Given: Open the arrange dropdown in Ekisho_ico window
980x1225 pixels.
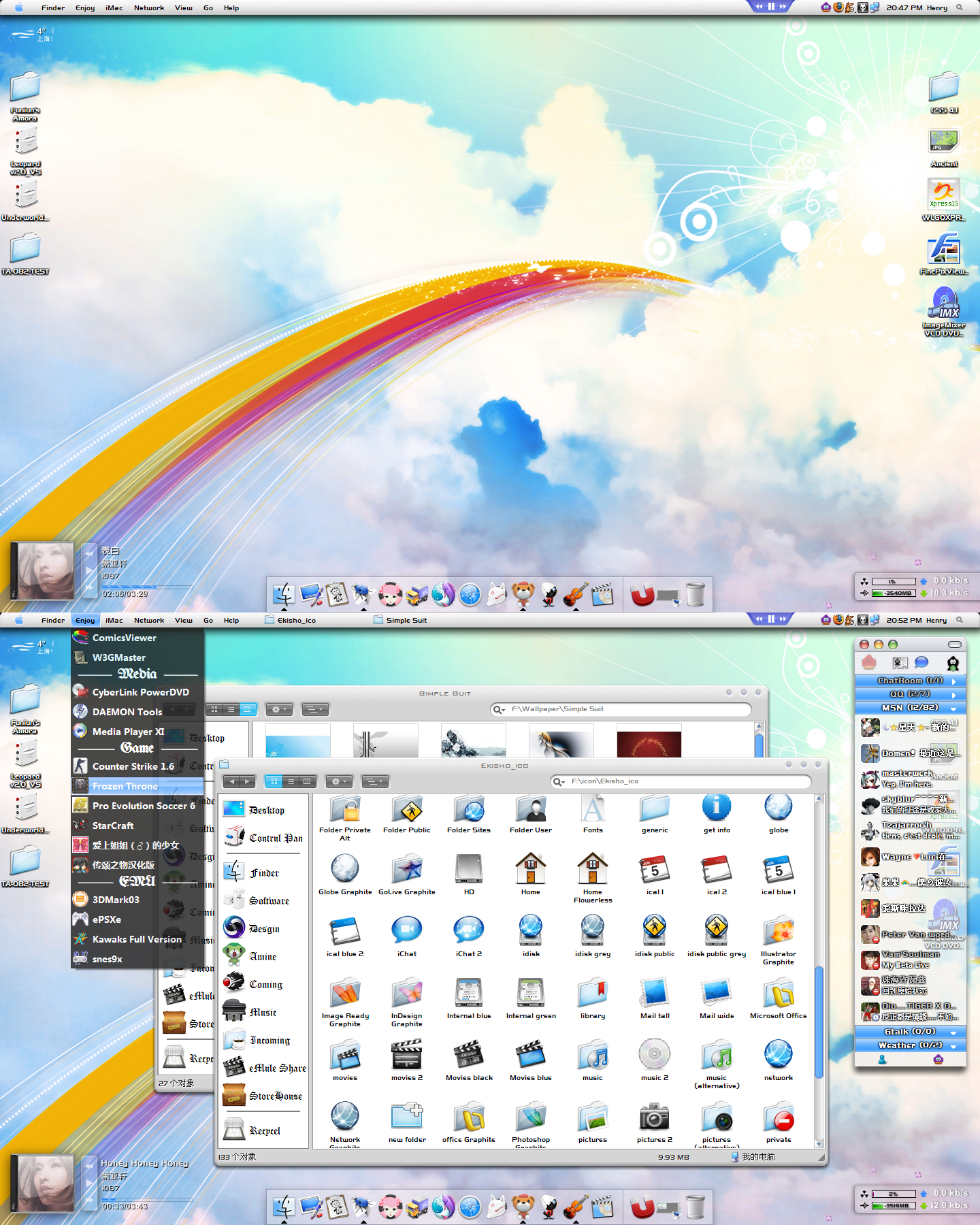Looking at the screenshot, I should [x=374, y=781].
